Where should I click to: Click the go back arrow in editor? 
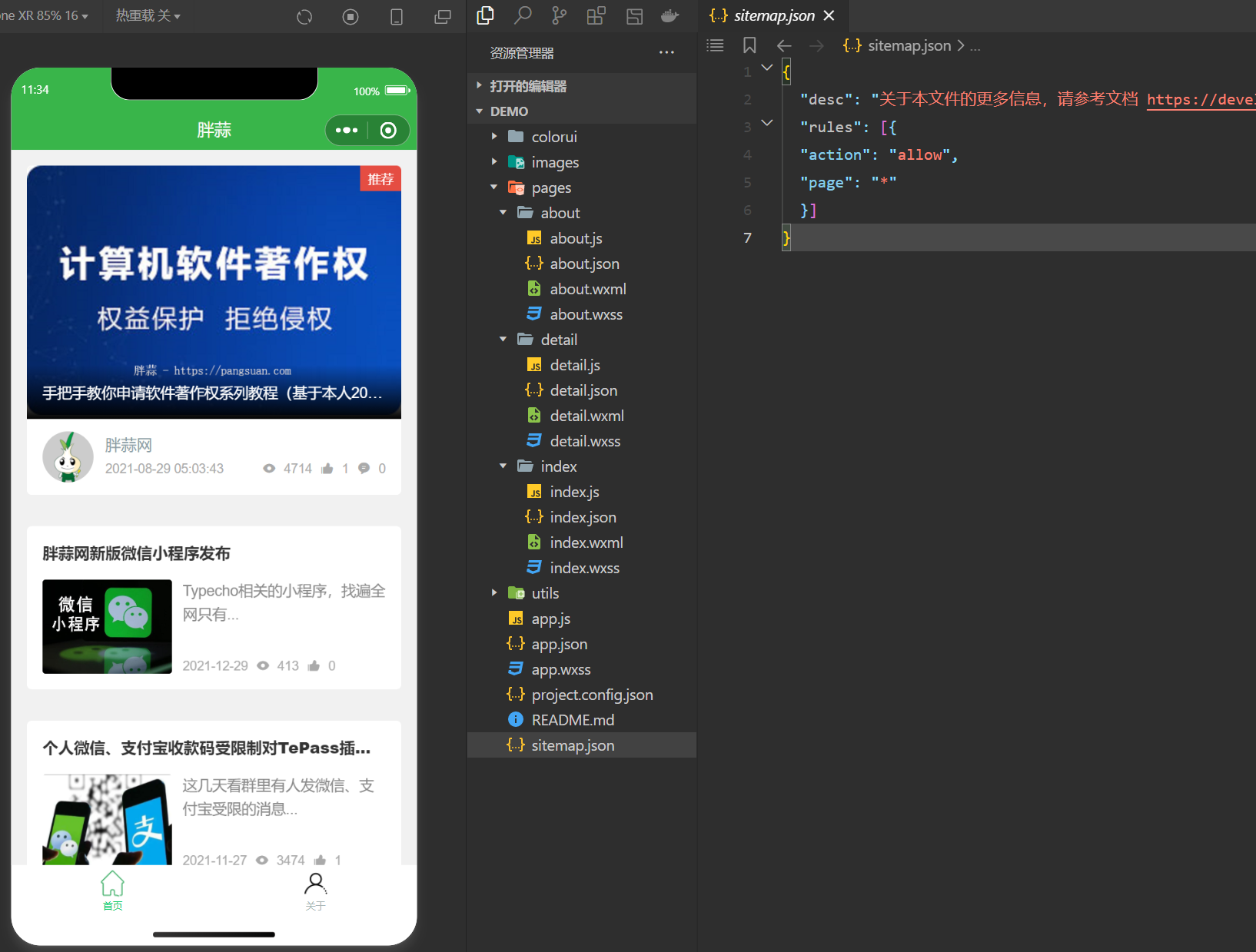tap(784, 45)
